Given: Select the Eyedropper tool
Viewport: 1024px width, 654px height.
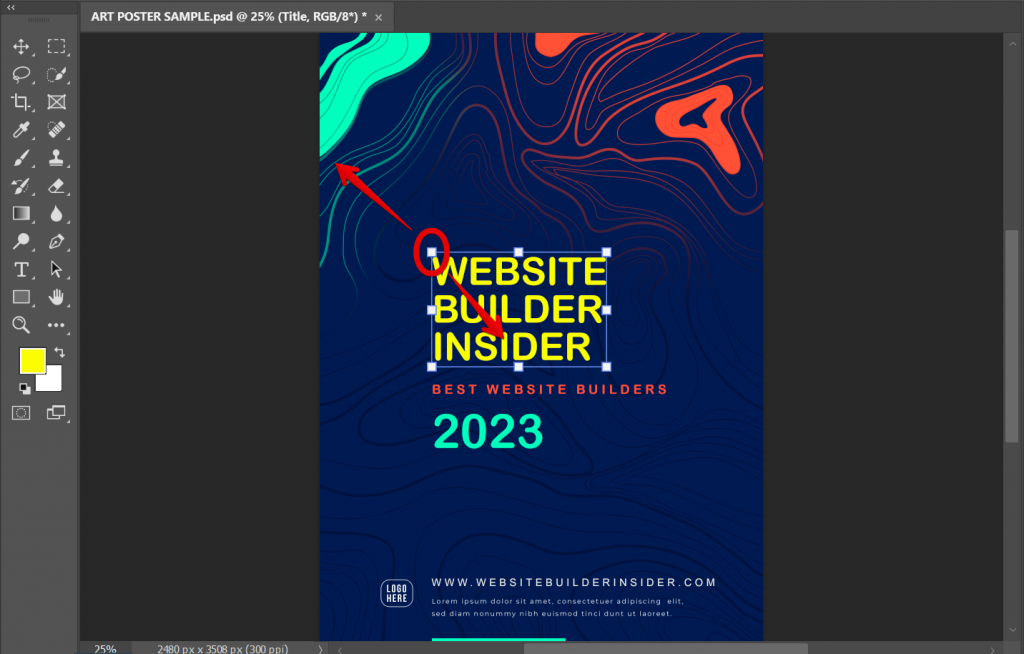Looking at the screenshot, I should [x=21, y=129].
